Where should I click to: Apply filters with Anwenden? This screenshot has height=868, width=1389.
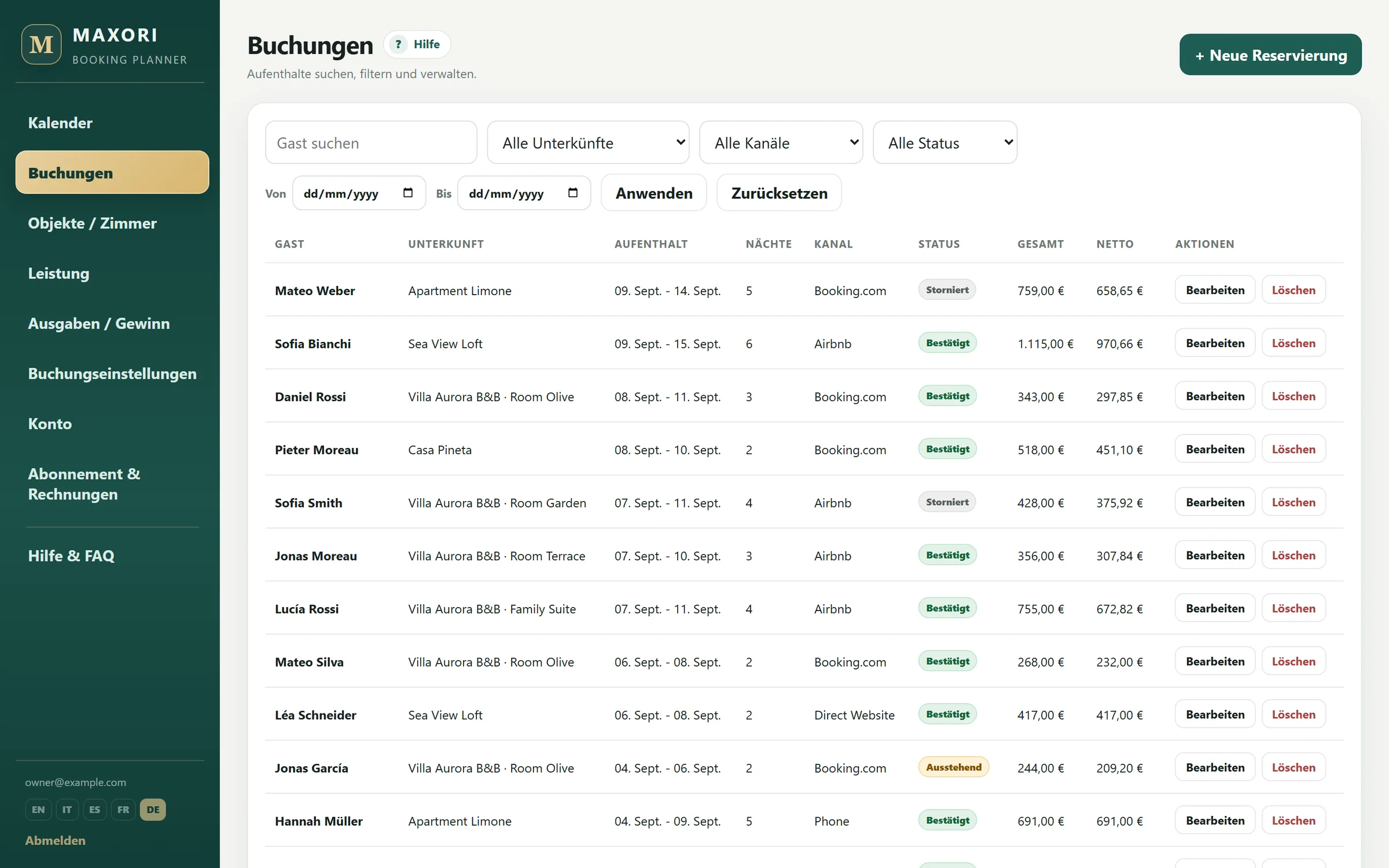tap(654, 193)
